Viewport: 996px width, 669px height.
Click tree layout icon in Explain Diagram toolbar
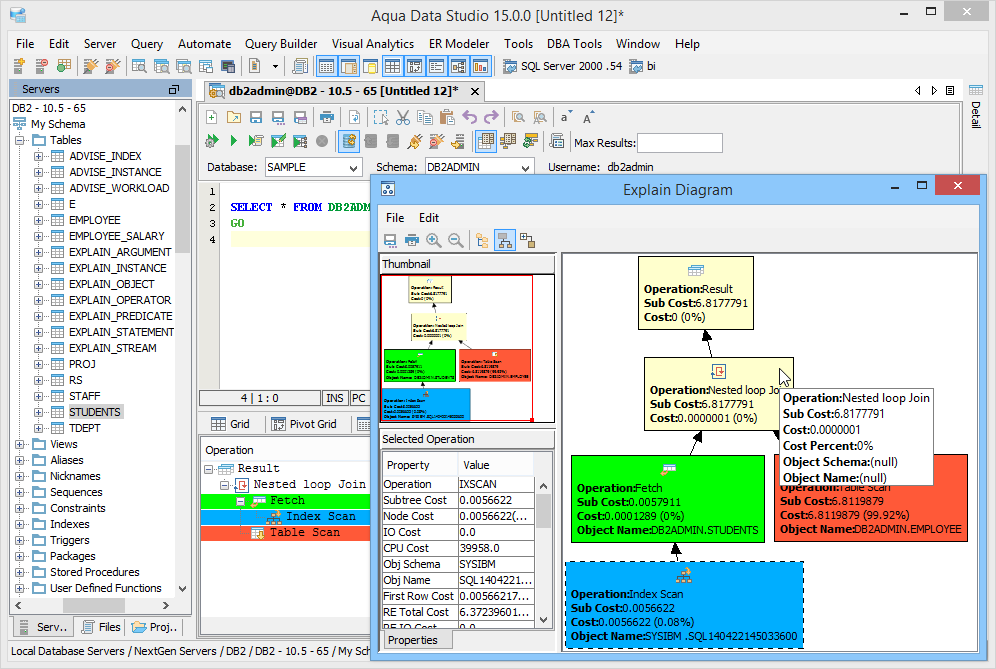[x=482, y=240]
